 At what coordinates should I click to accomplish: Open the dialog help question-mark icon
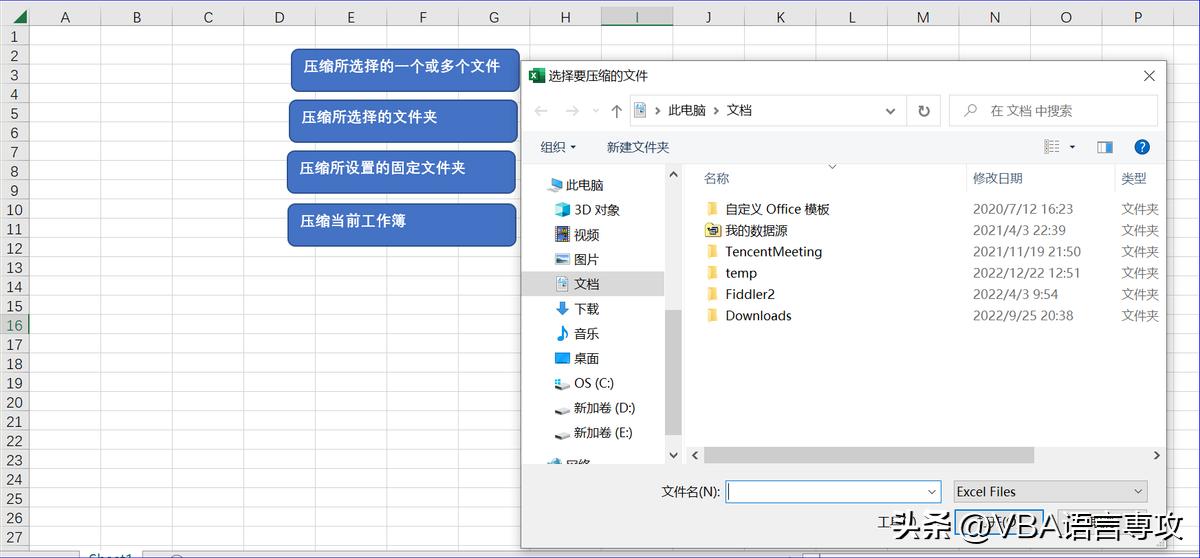1142,147
